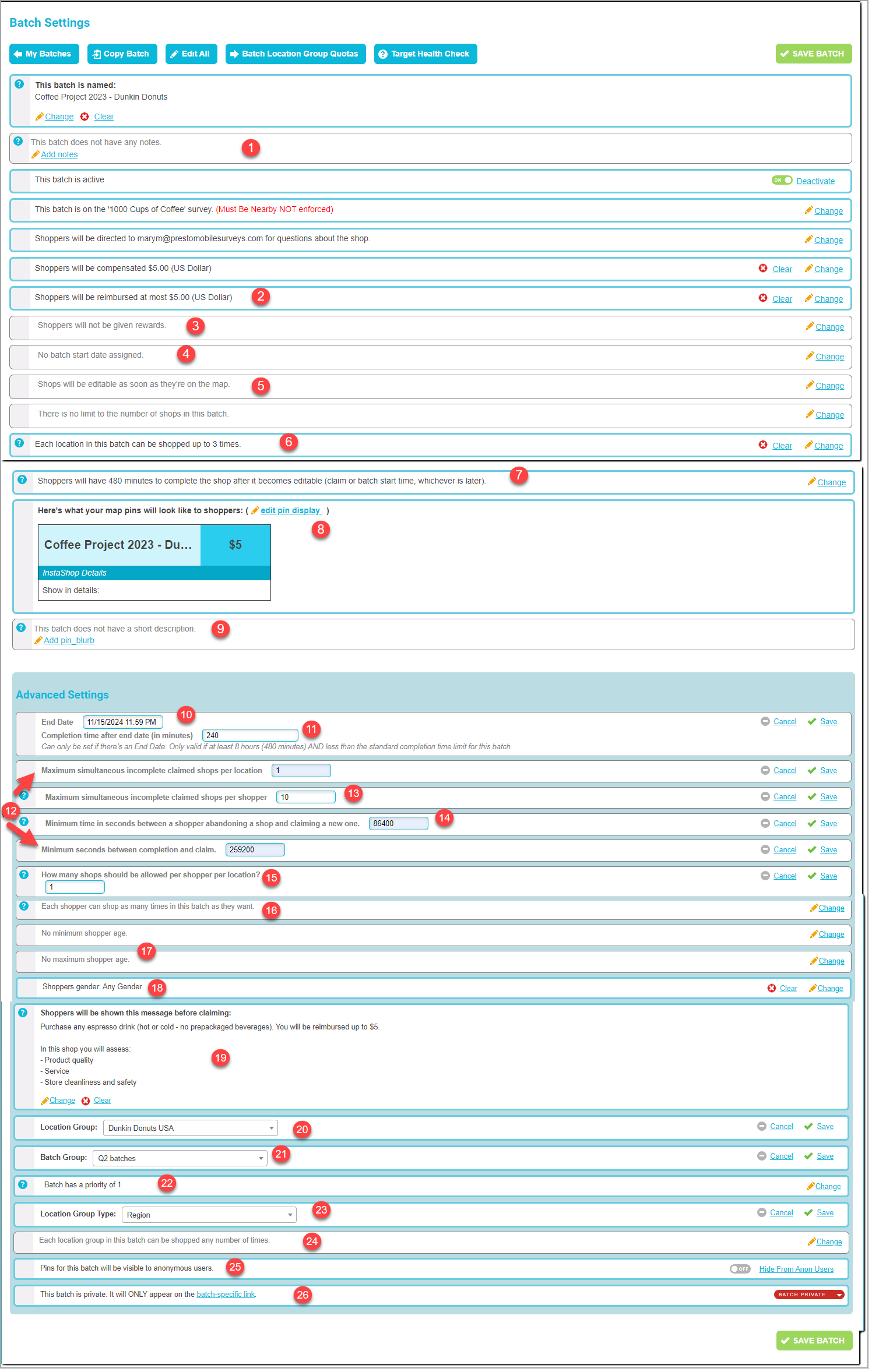Click red clear icon under pre-claim message
Image resolution: width=872 pixels, height=1372 pixels.
[86, 1101]
